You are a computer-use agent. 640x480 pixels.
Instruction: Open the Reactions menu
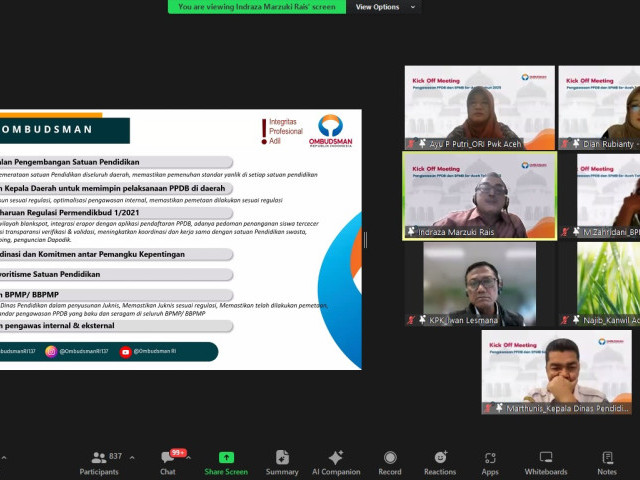coord(439,462)
